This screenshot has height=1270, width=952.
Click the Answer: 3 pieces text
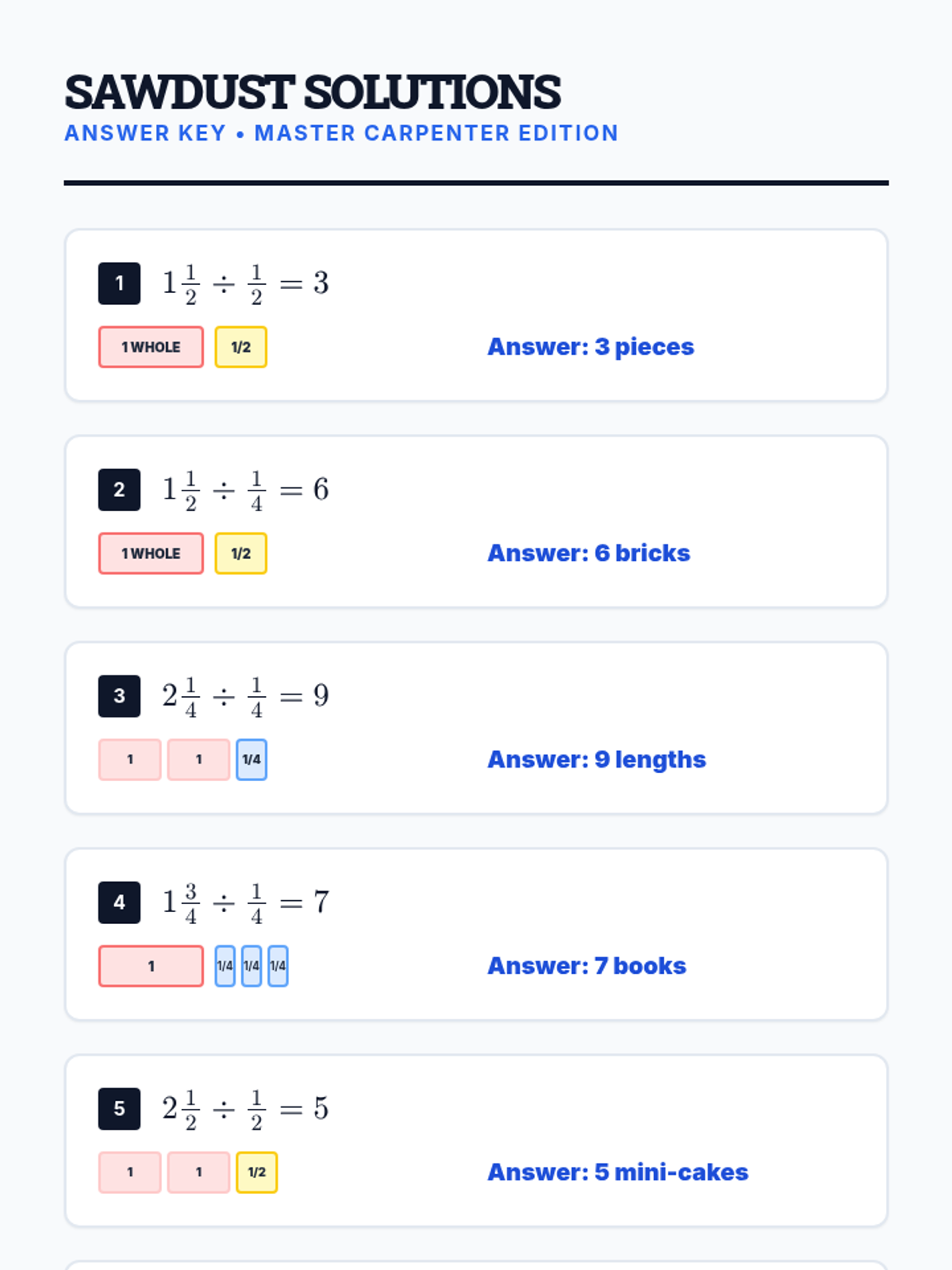coord(590,347)
